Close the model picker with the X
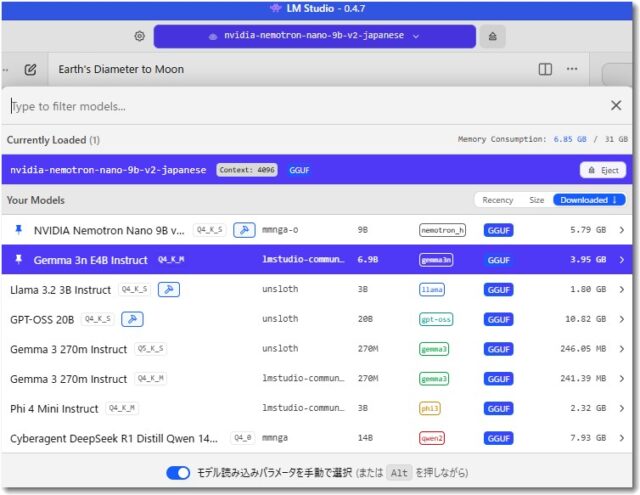This screenshot has height=495, width=640. tap(616, 106)
